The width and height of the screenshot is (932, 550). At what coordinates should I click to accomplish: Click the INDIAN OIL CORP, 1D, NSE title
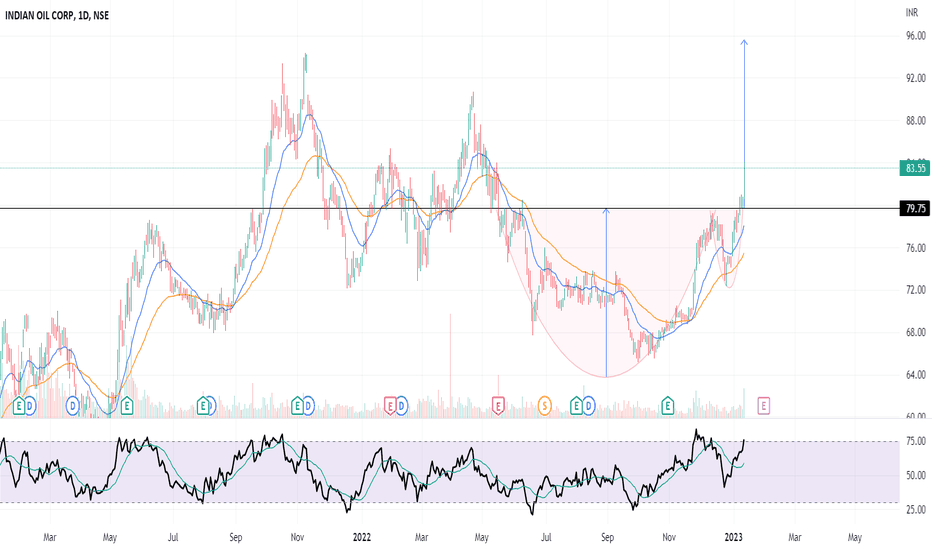click(x=57, y=15)
